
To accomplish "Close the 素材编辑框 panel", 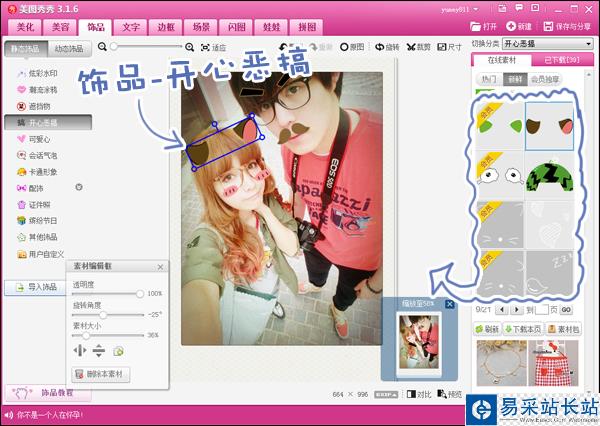I will coord(160,267).
